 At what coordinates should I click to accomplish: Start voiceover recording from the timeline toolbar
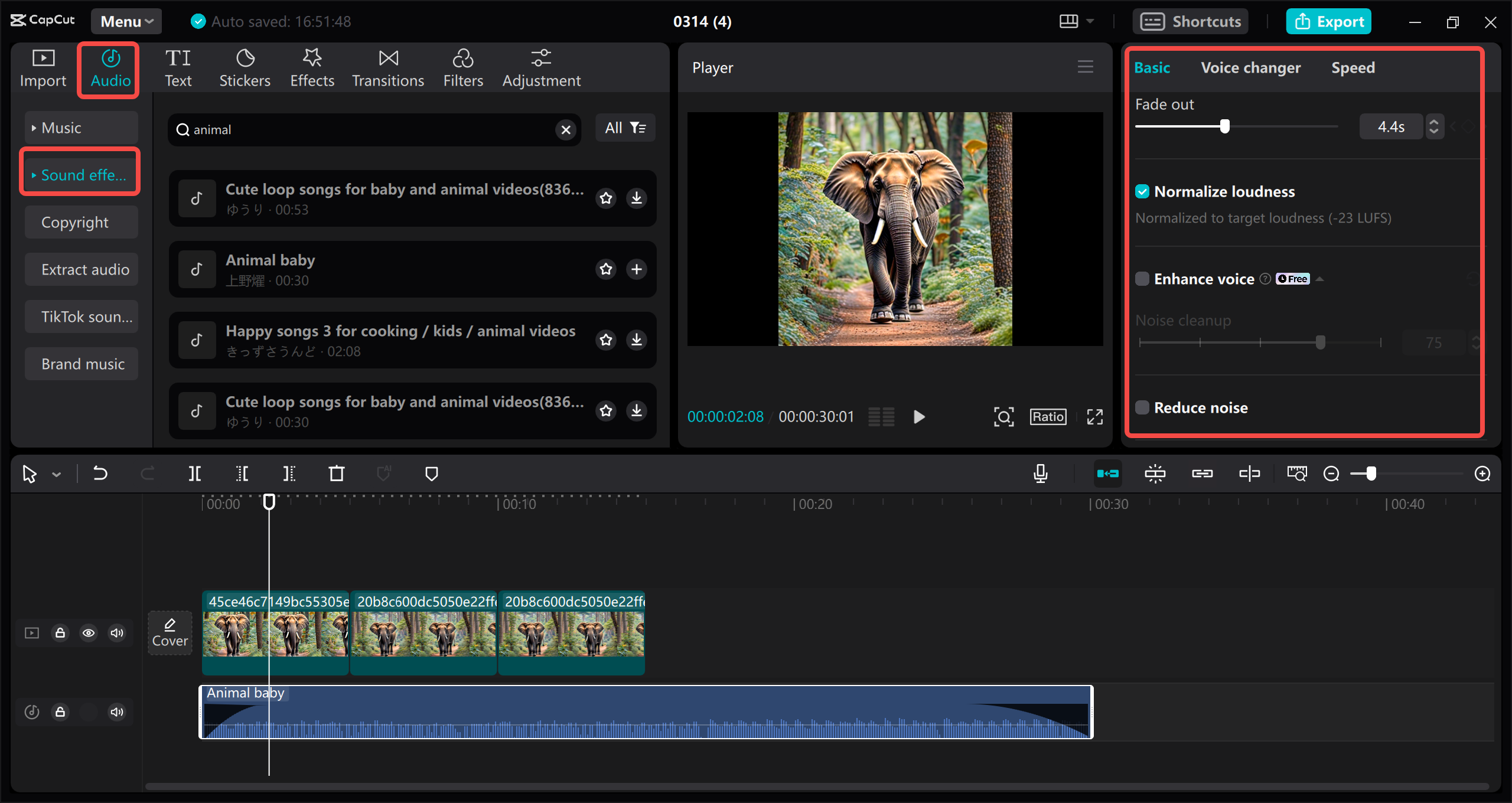1041,473
